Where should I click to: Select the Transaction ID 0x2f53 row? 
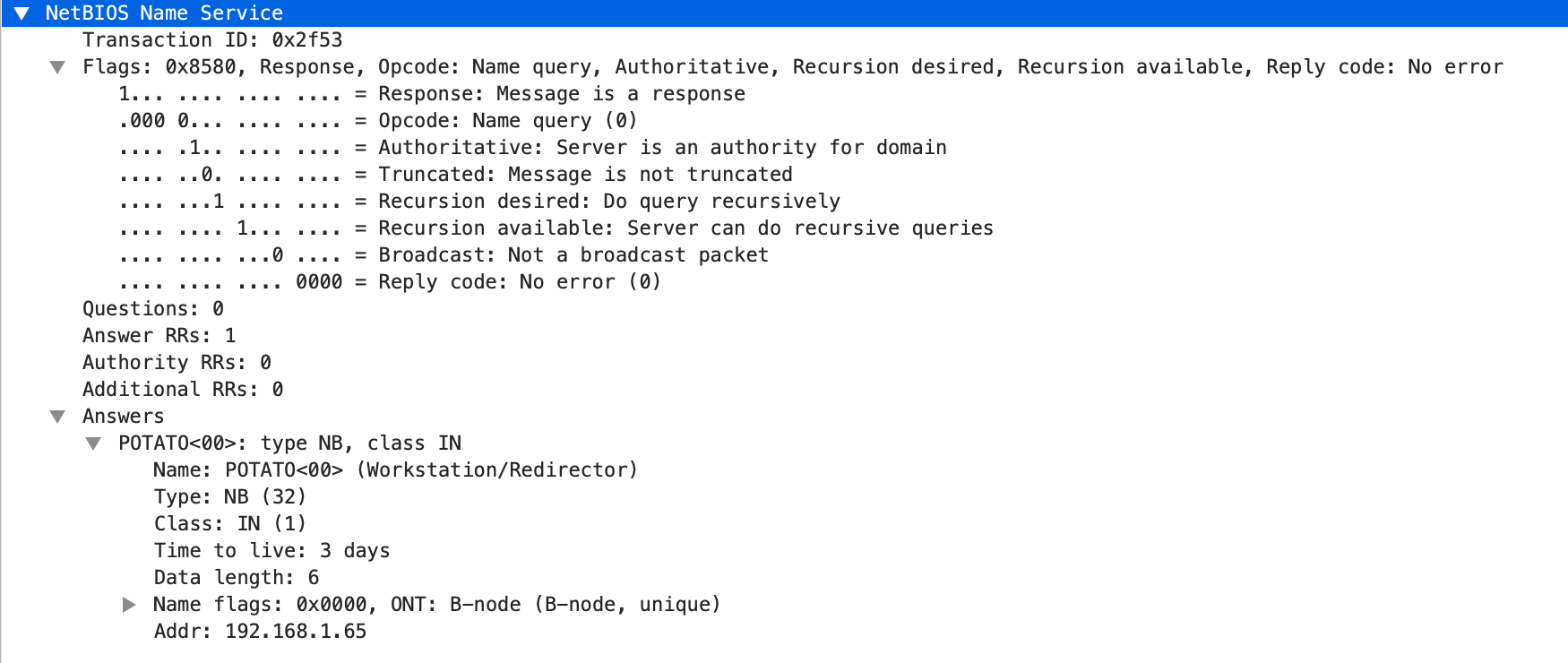(x=212, y=40)
